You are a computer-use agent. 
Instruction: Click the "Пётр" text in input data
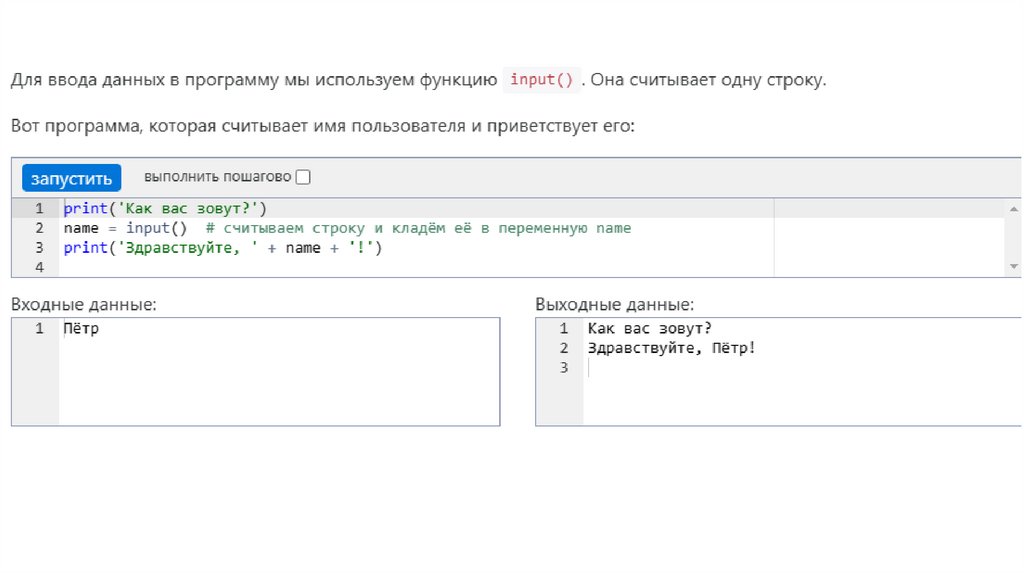click(x=81, y=329)
